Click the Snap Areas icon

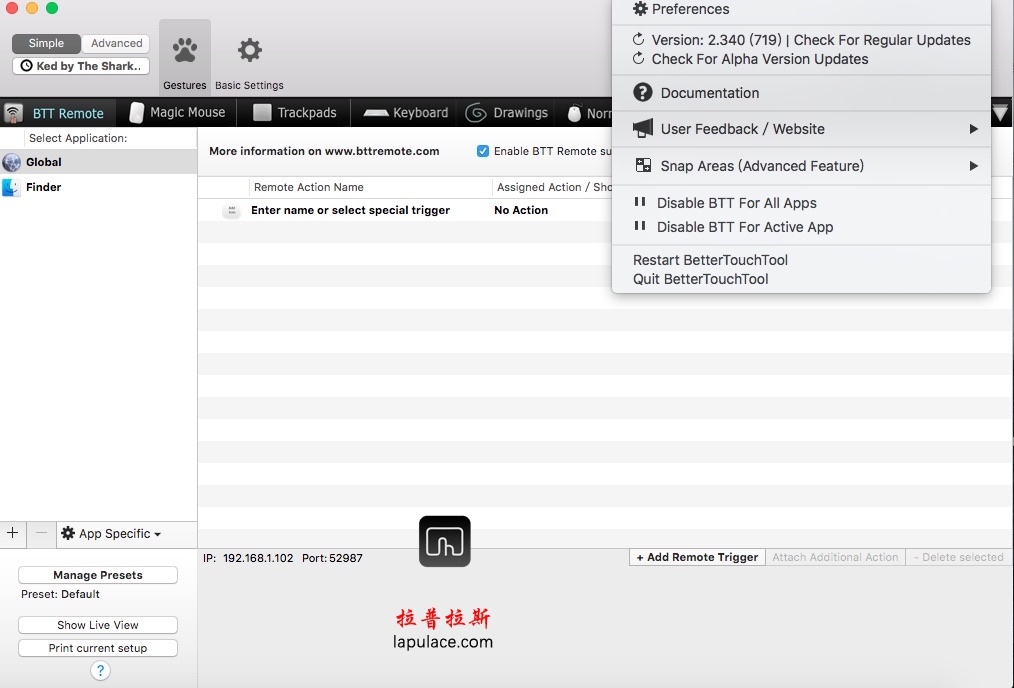[x=643, y=166]
